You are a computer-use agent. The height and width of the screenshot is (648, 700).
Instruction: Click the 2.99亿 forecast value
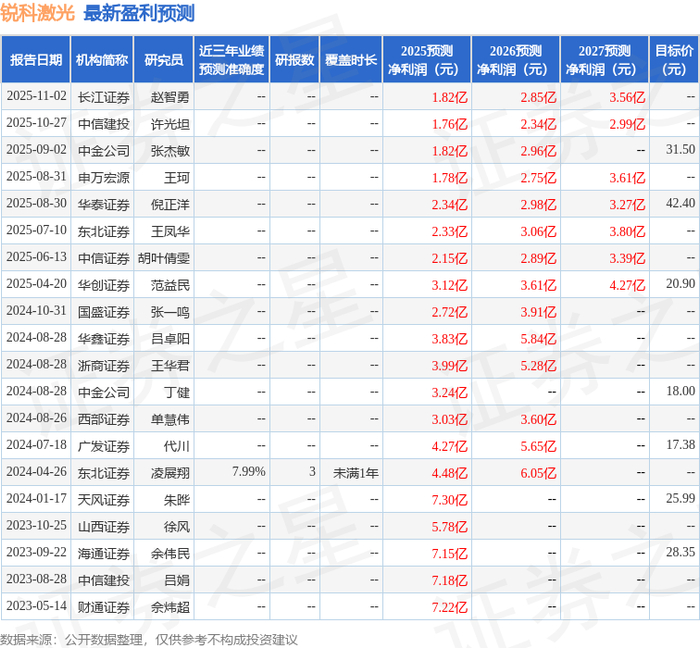click(x=627, y=124)
